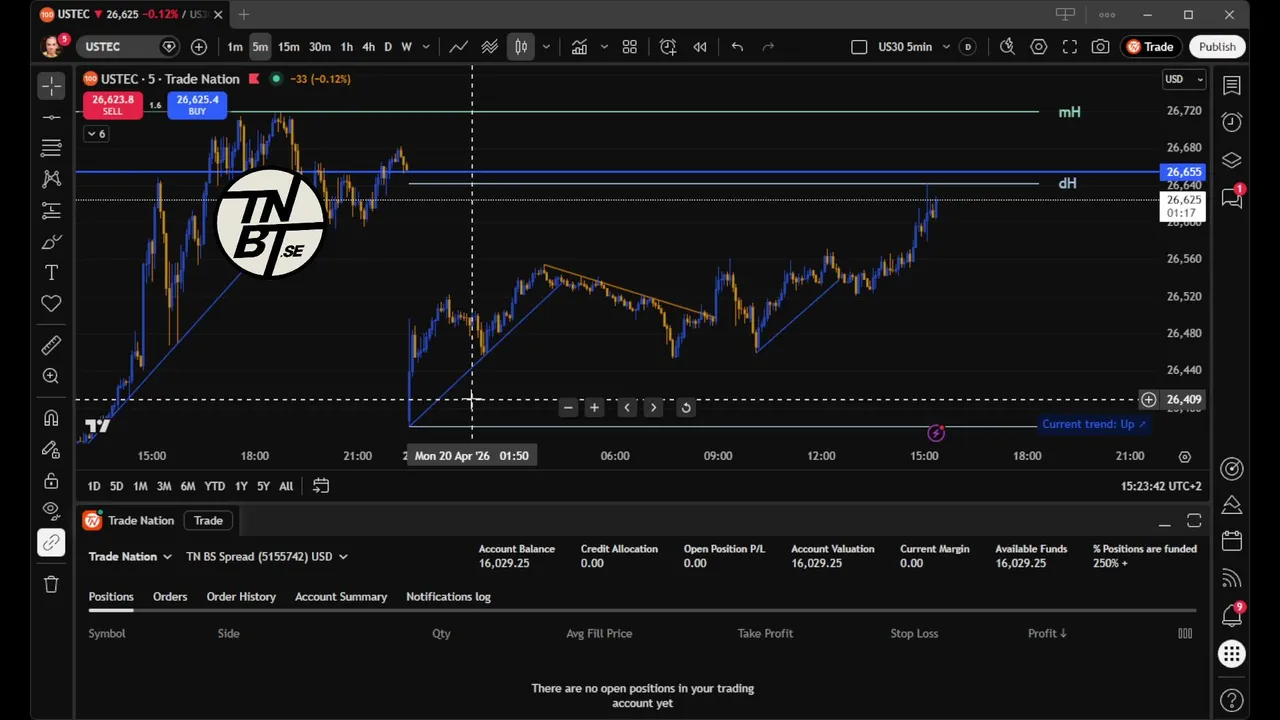Click the red SELL price button
Screen dimensions: 1280x720
pyautogui.click(x=113, y=105)
